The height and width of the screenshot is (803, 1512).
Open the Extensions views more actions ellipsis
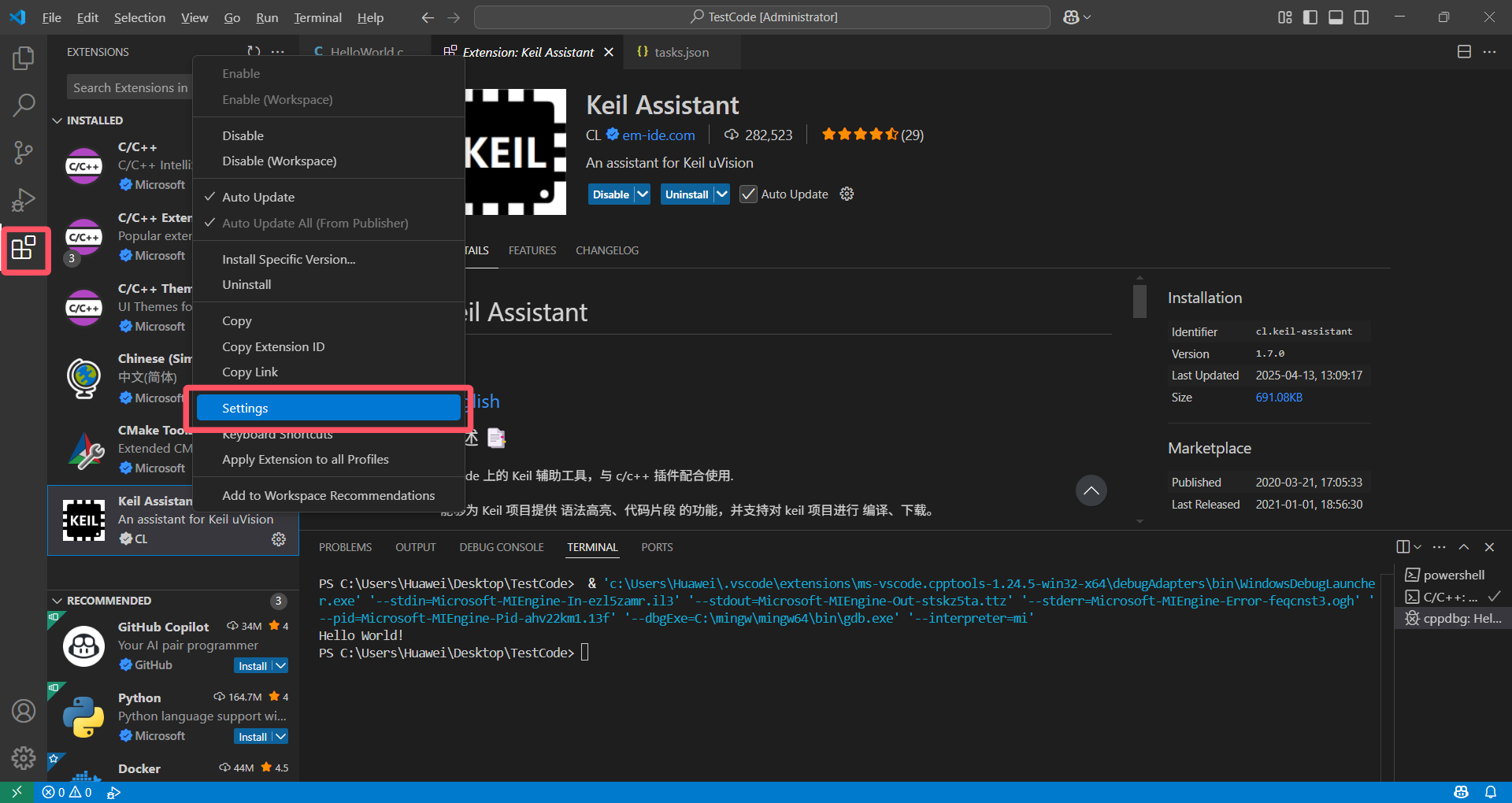278,51
